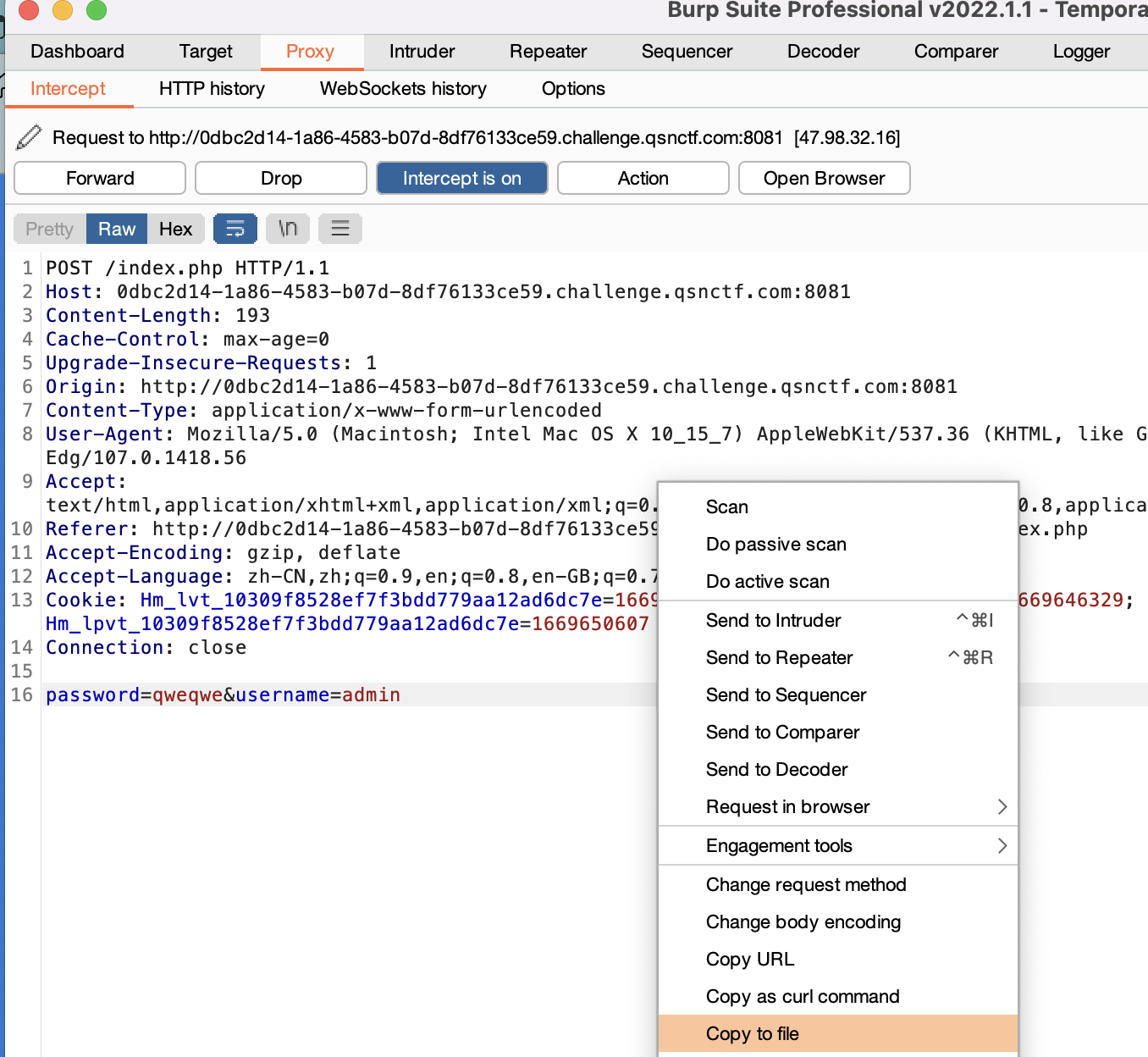The image size is (1148, 1057).
Task: Click the POST /index.php request line
Action: [188, 268]
